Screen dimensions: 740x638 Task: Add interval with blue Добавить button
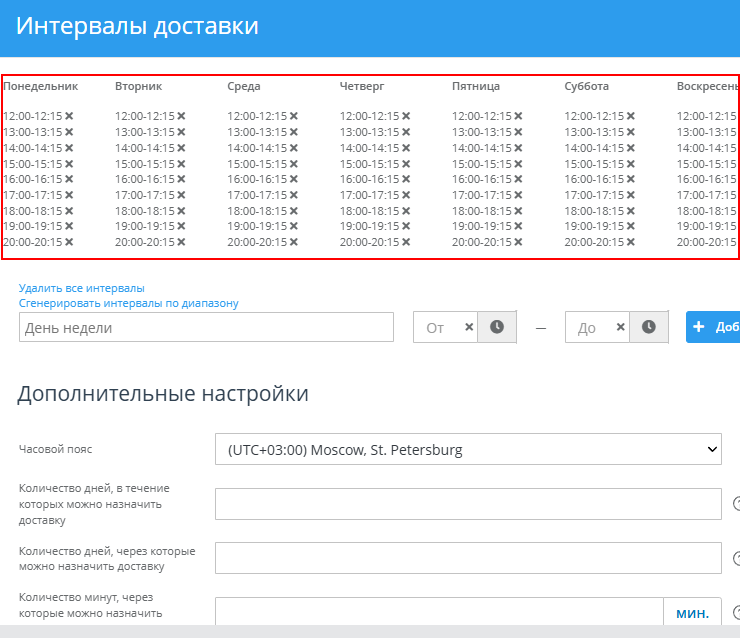click(x=713, y=327)
